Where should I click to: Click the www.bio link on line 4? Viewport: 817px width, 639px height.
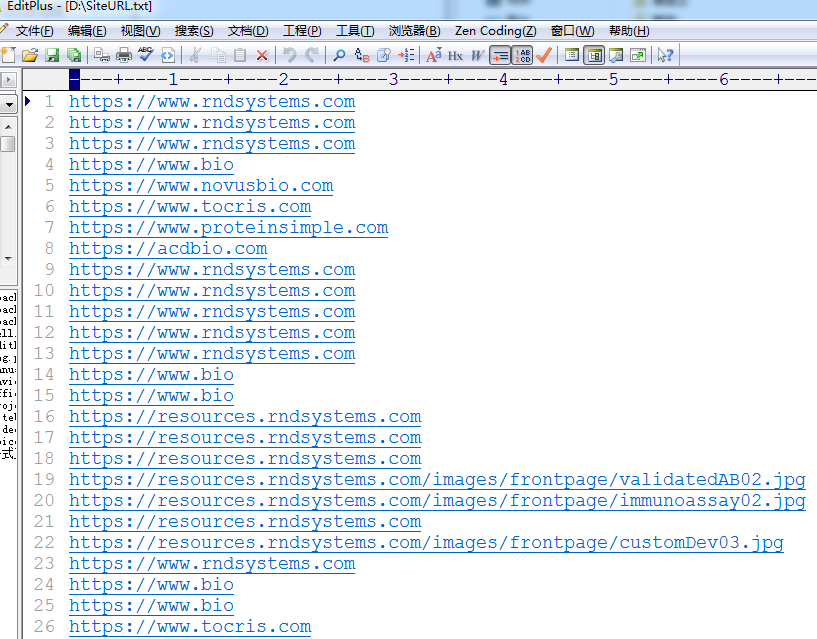point(152,165)
